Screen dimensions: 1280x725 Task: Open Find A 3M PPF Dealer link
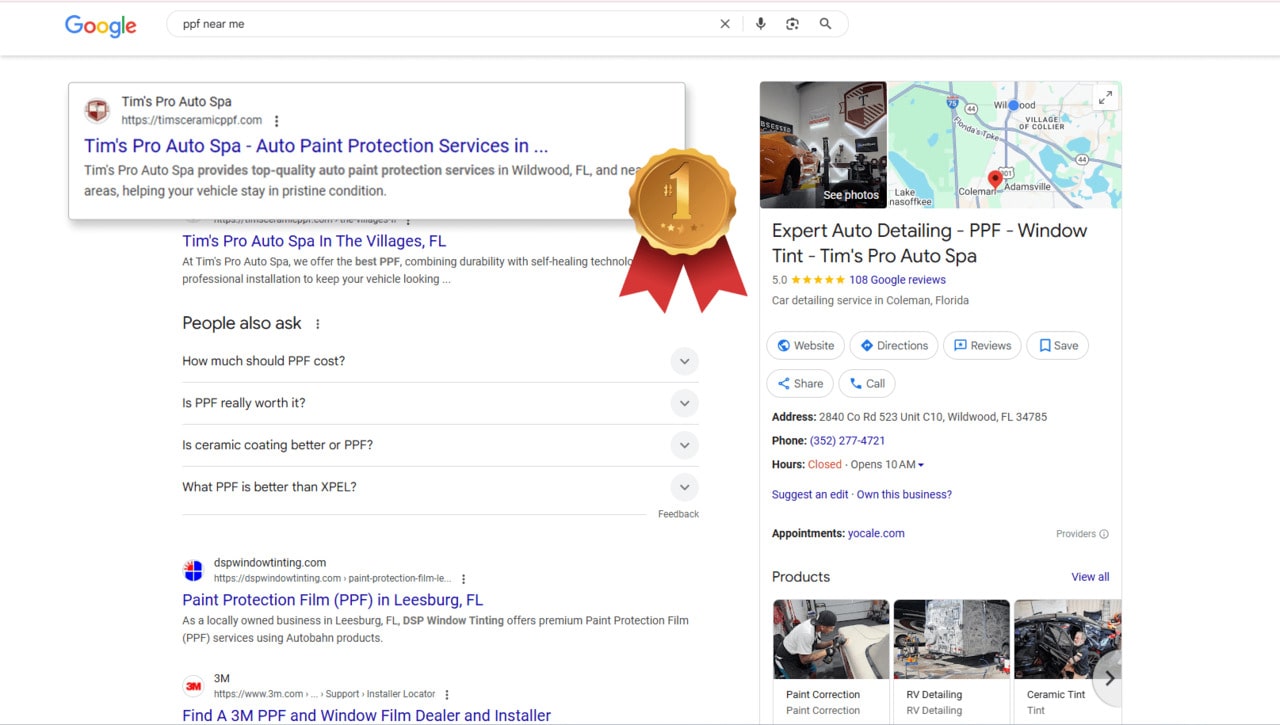point(366,716)
